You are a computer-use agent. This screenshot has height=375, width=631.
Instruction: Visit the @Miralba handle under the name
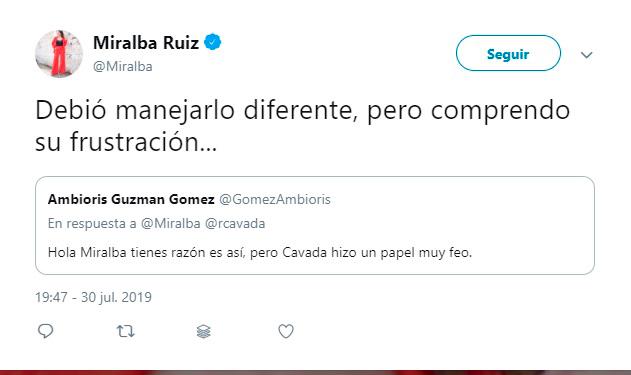(x=122, y=66)
